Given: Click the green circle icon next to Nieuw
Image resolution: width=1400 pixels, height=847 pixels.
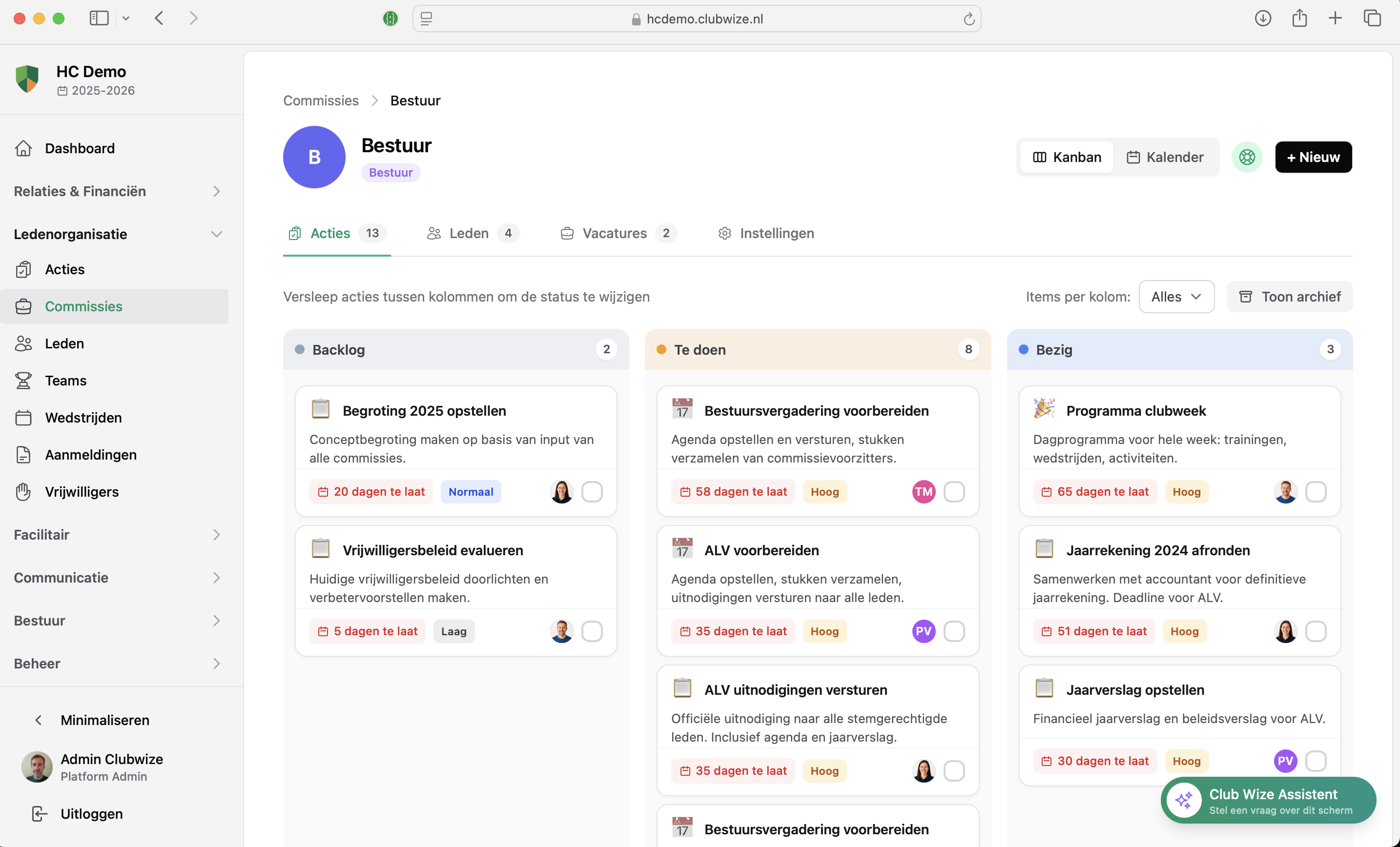Looking at the screenshot, I should coord(1247,157).
